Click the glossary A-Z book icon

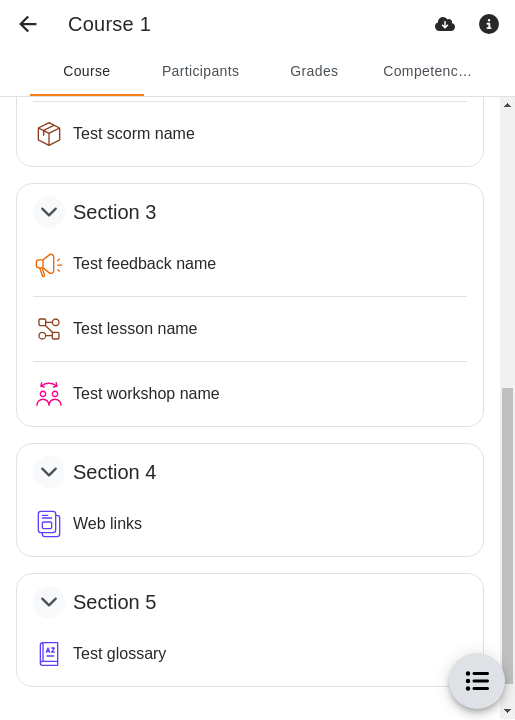49,654
